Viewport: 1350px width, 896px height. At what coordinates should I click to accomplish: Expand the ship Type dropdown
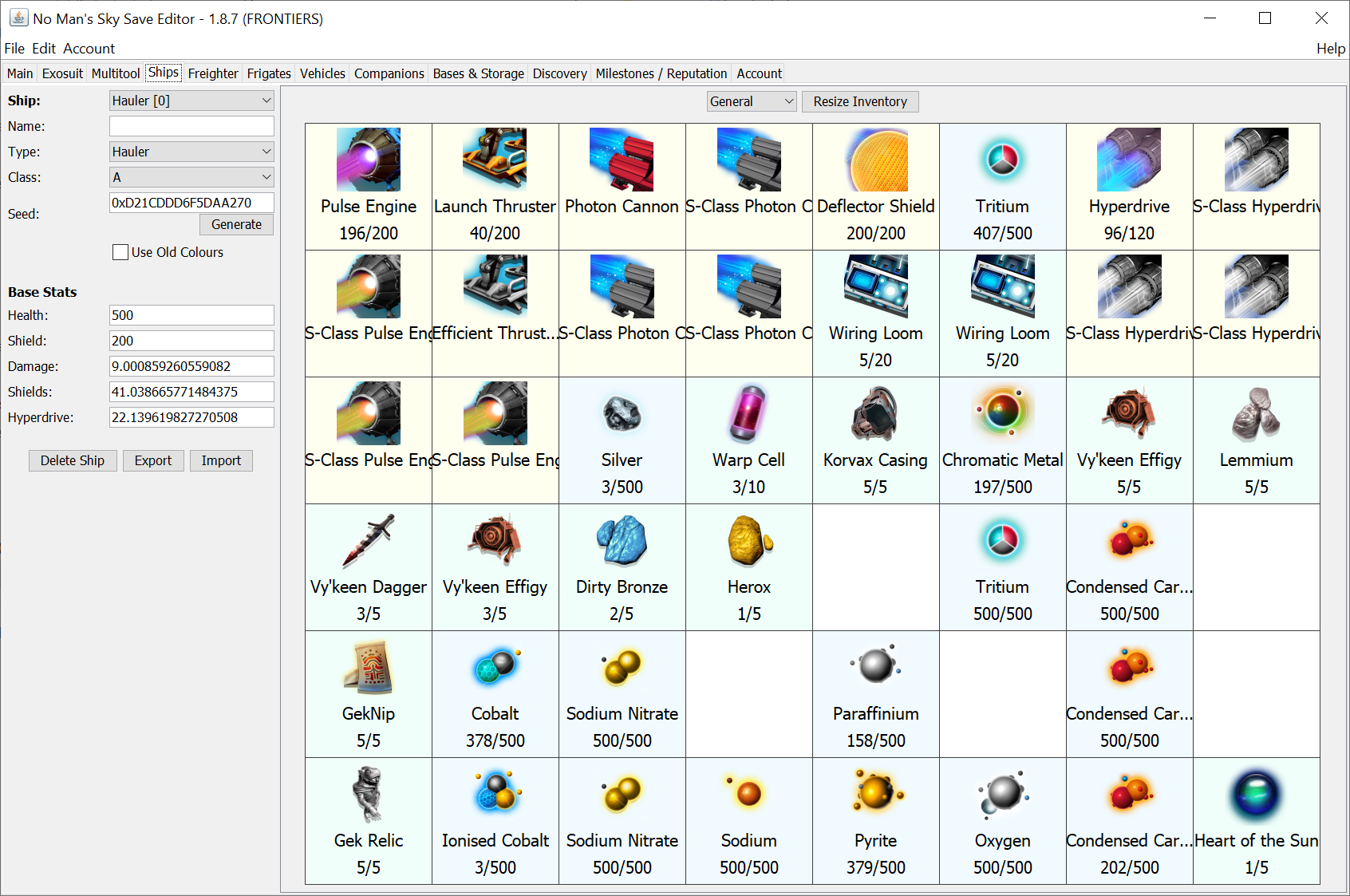[191, 152]
